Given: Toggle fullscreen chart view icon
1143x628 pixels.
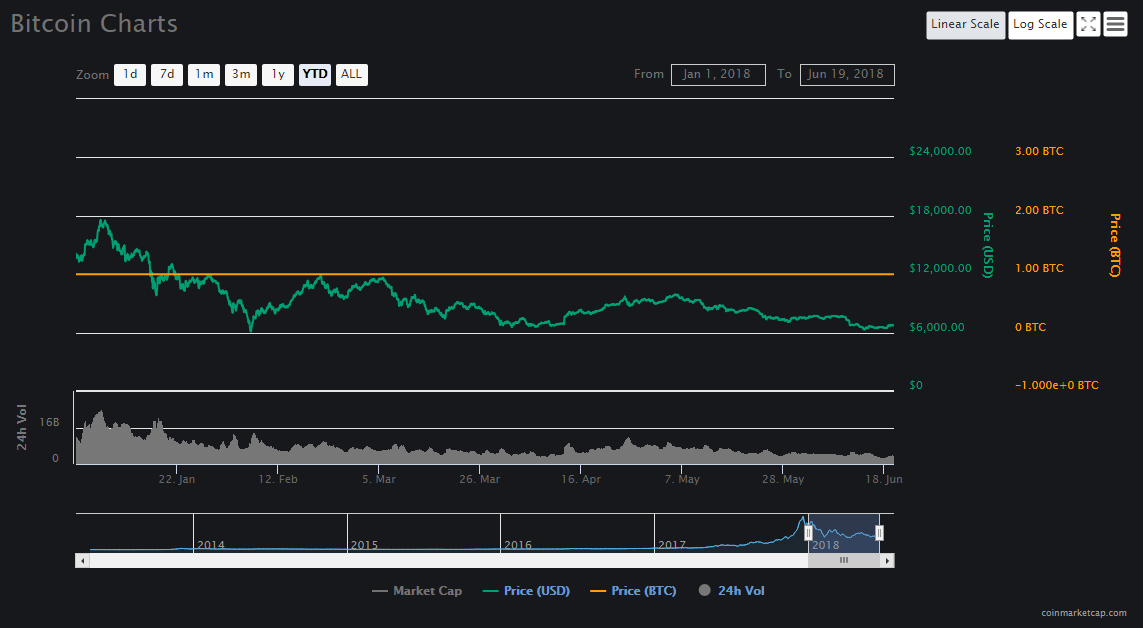Looking at the screenshot, I should point(1088,25).
